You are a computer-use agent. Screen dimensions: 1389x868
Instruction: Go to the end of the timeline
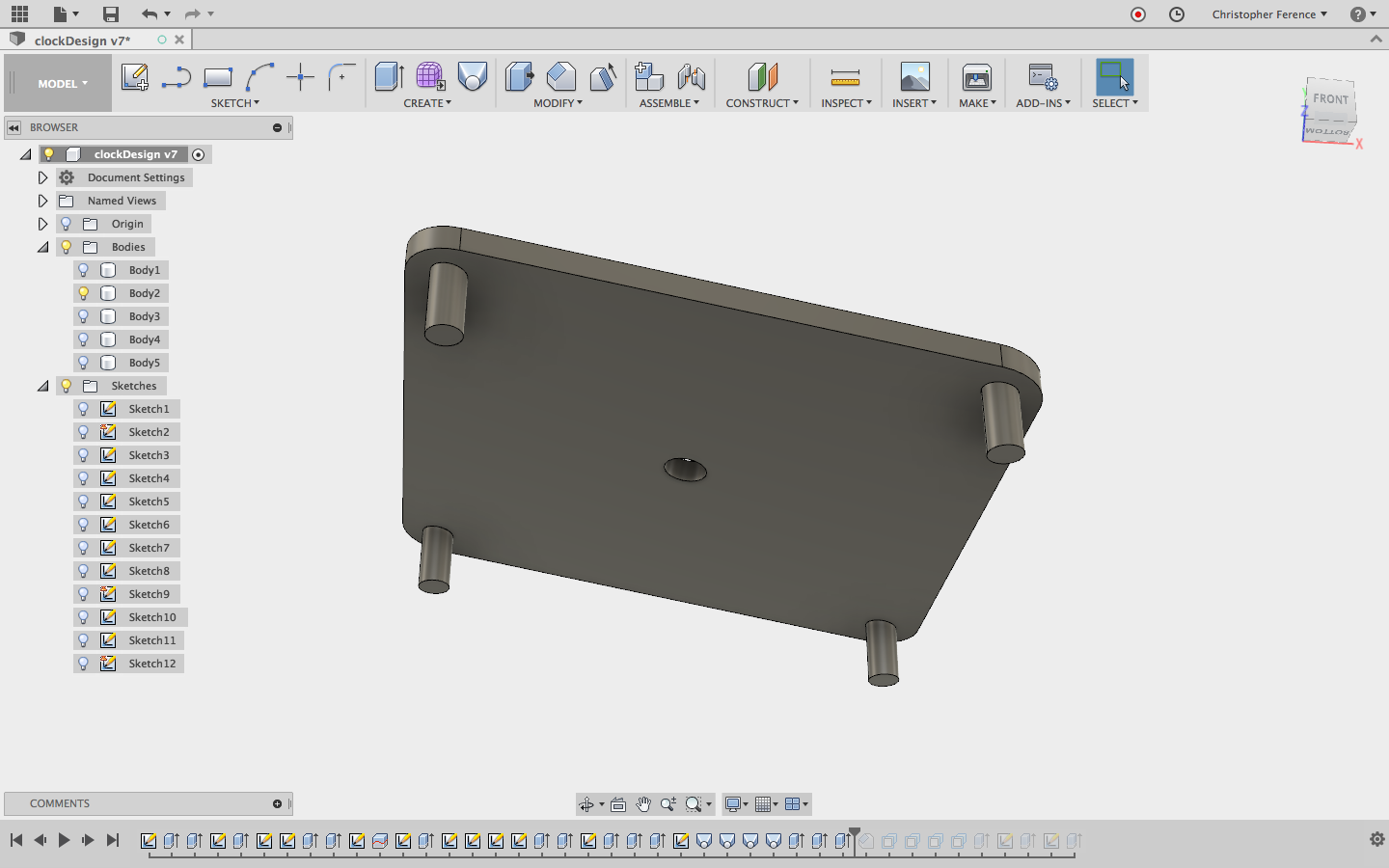pos(113,840)
